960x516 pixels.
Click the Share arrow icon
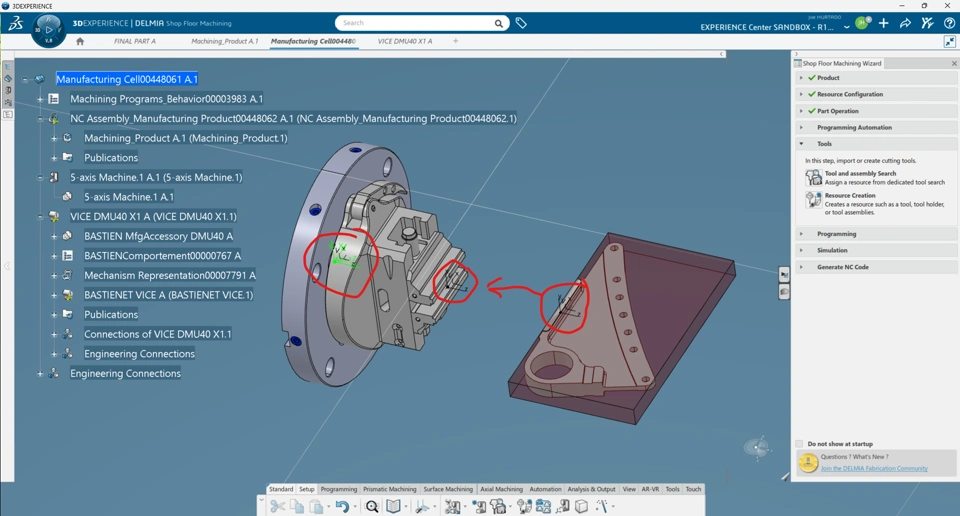tap(905, 23)
